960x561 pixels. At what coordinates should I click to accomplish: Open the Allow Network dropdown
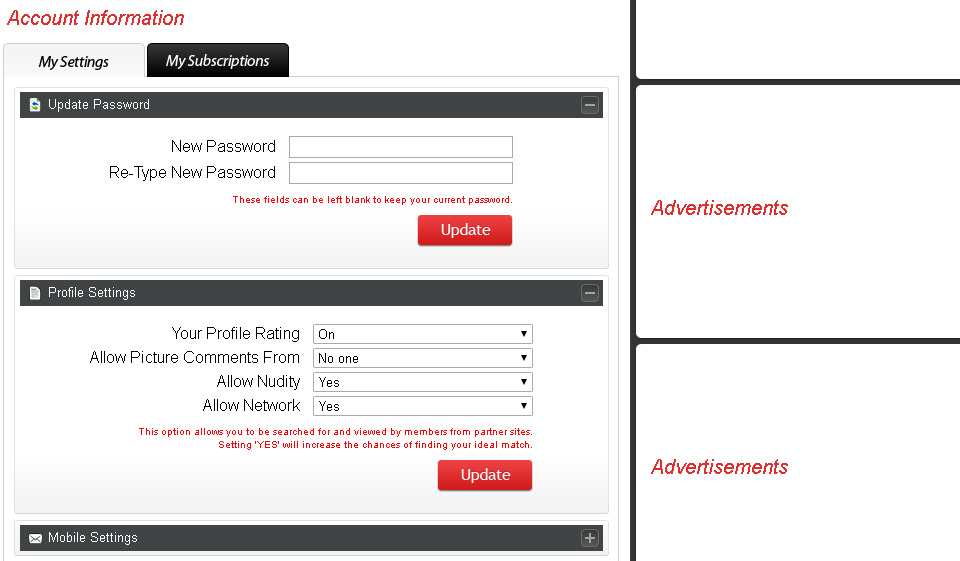coord(422,406)
